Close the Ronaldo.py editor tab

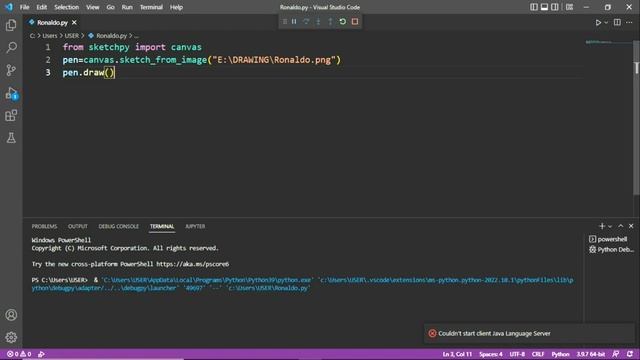[x=74, y=22]
